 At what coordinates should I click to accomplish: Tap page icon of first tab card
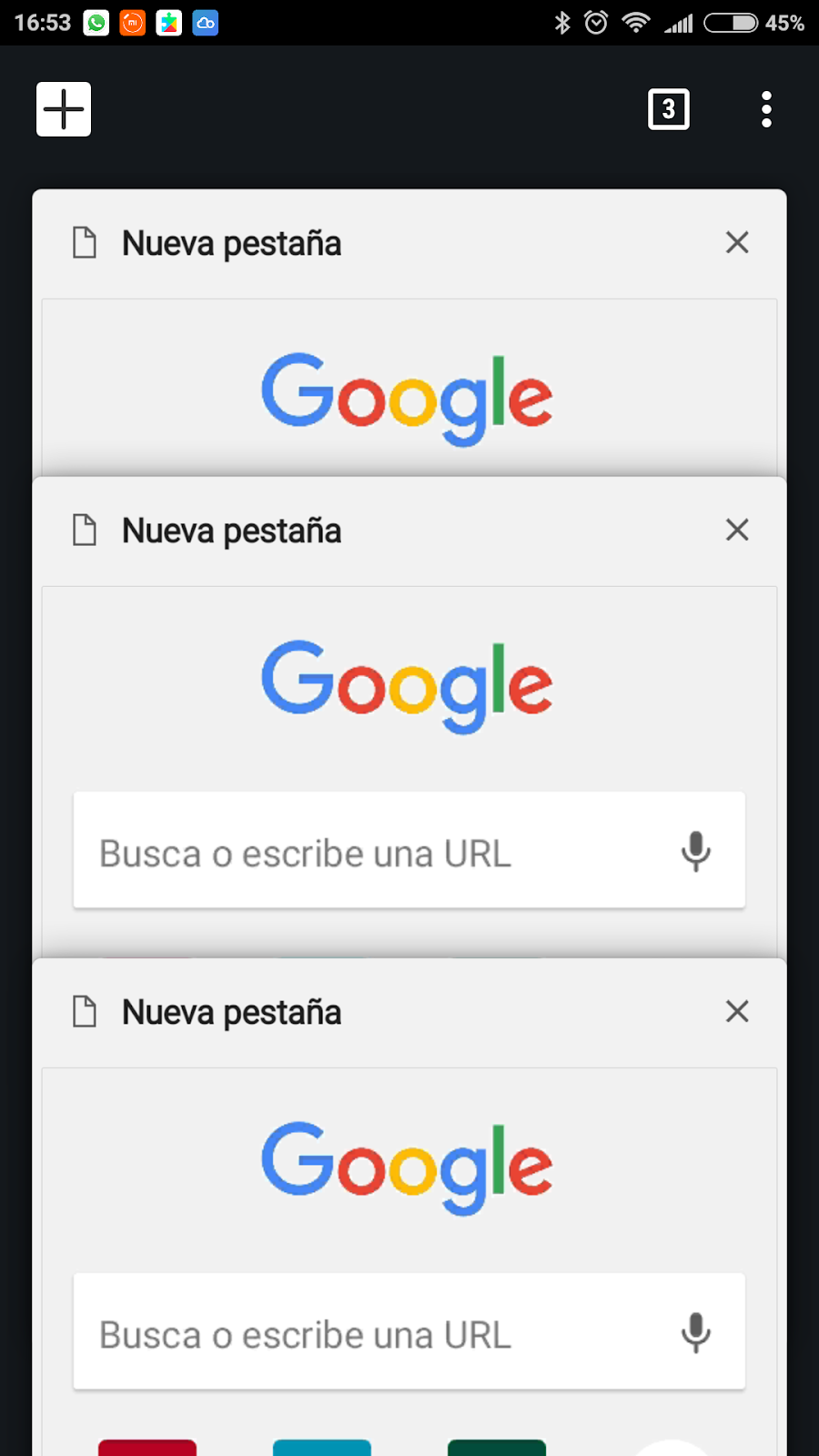[x=85, y=243]
